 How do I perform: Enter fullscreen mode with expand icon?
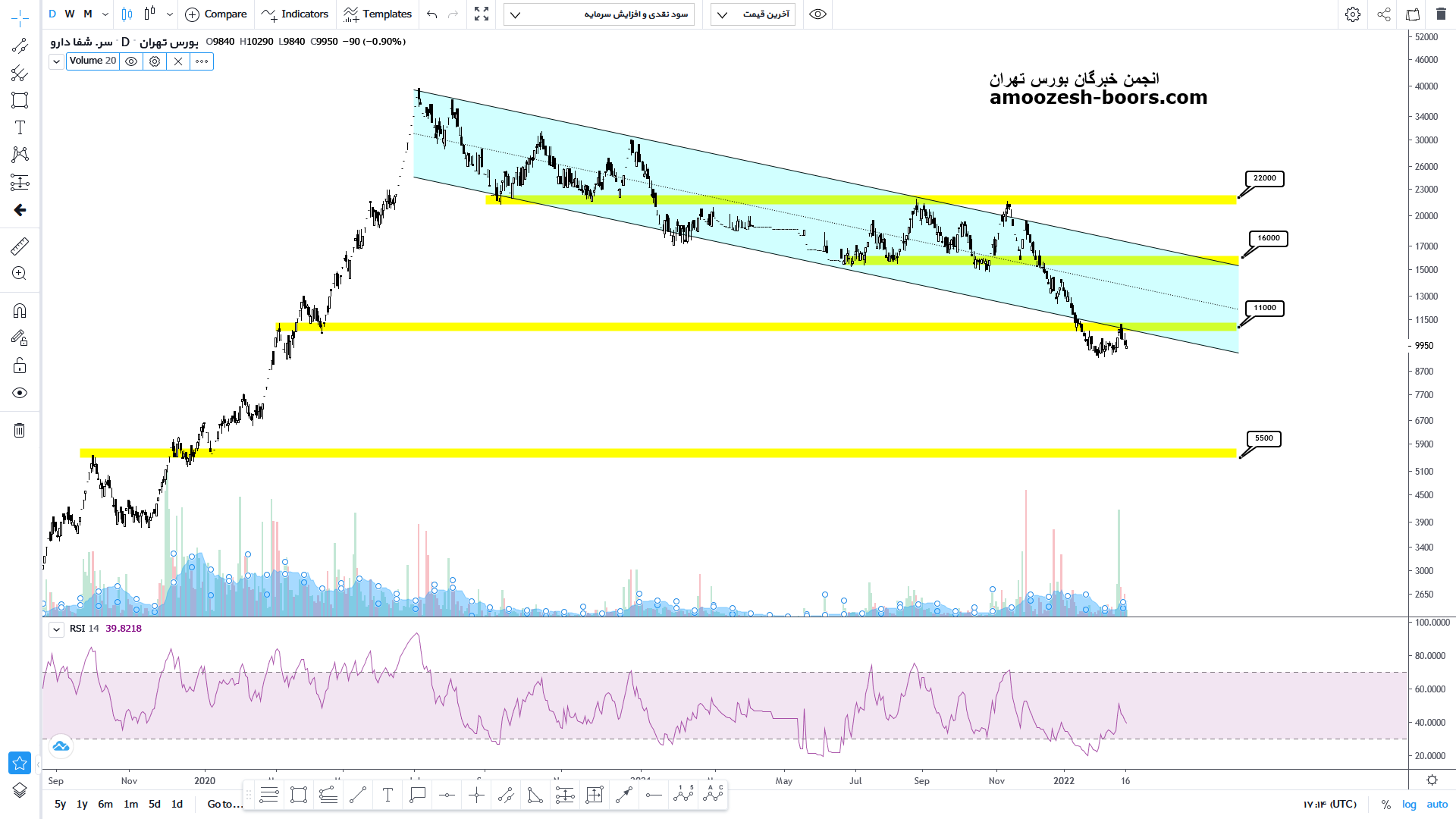(x=482, y=14)
